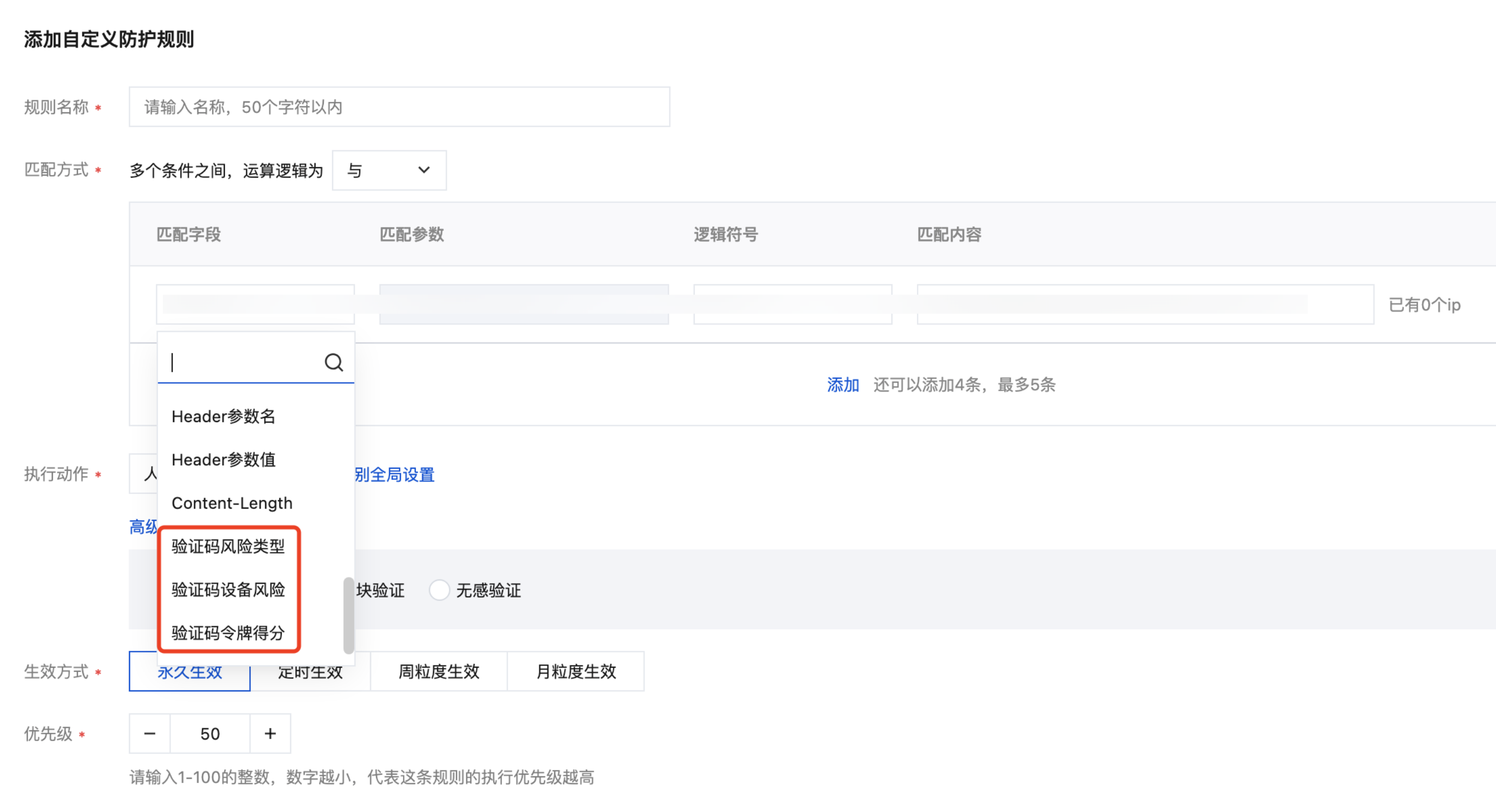
Task: Open the 匹配字段 select box
Action: (255, 304)
